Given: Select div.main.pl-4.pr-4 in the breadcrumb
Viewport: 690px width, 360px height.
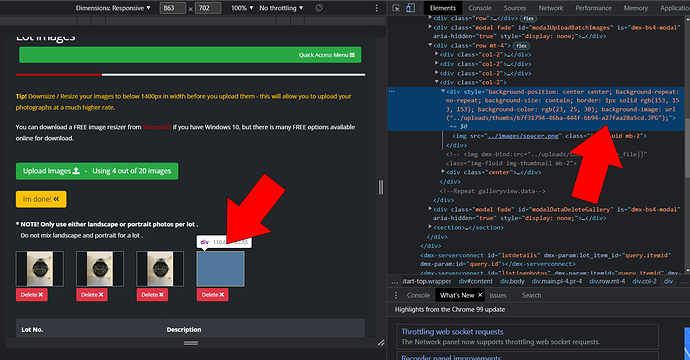Looking at the screenshot, I should pyautogui.click(x=557, y=282).
